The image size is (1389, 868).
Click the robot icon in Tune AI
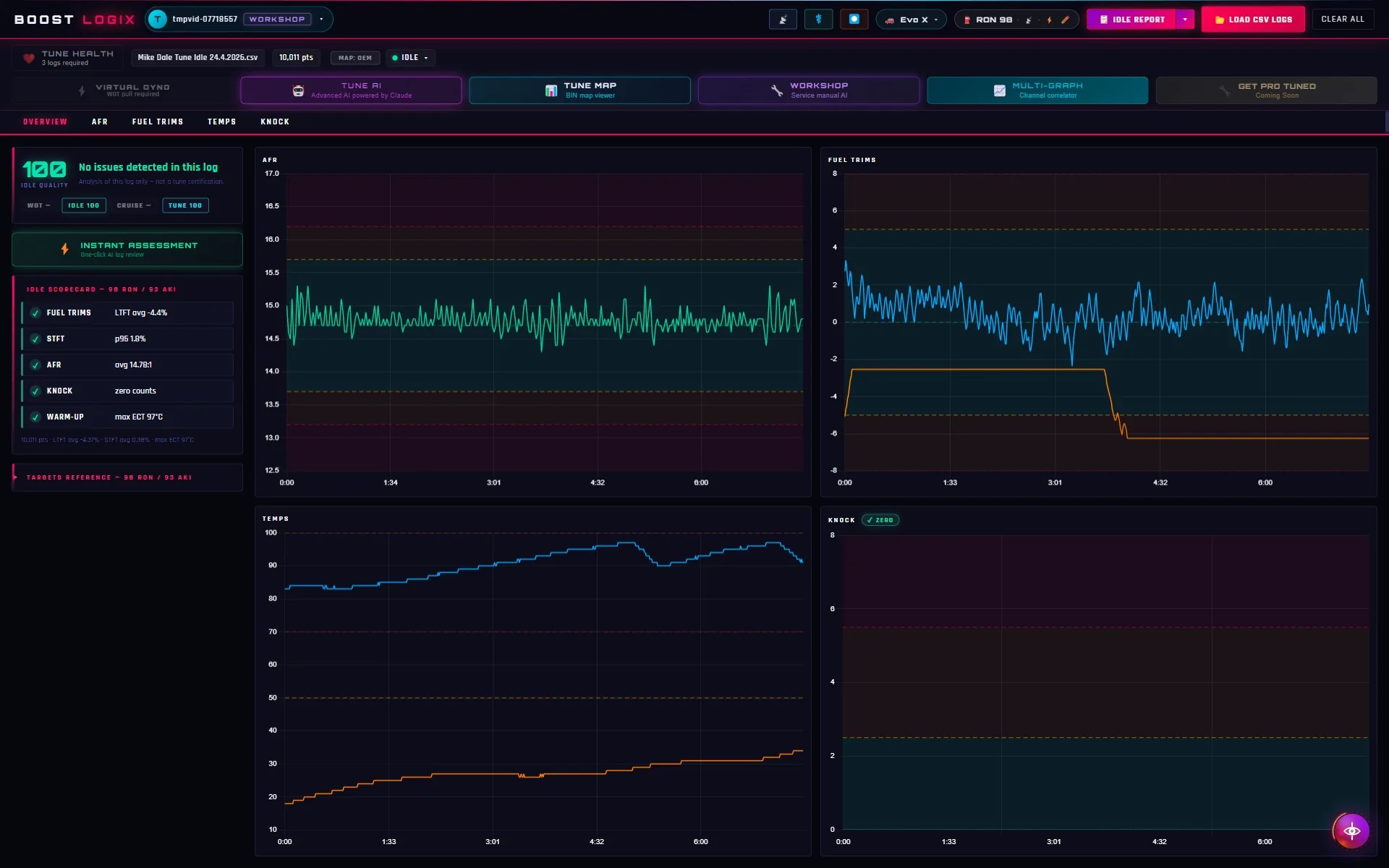coord(298,90)
